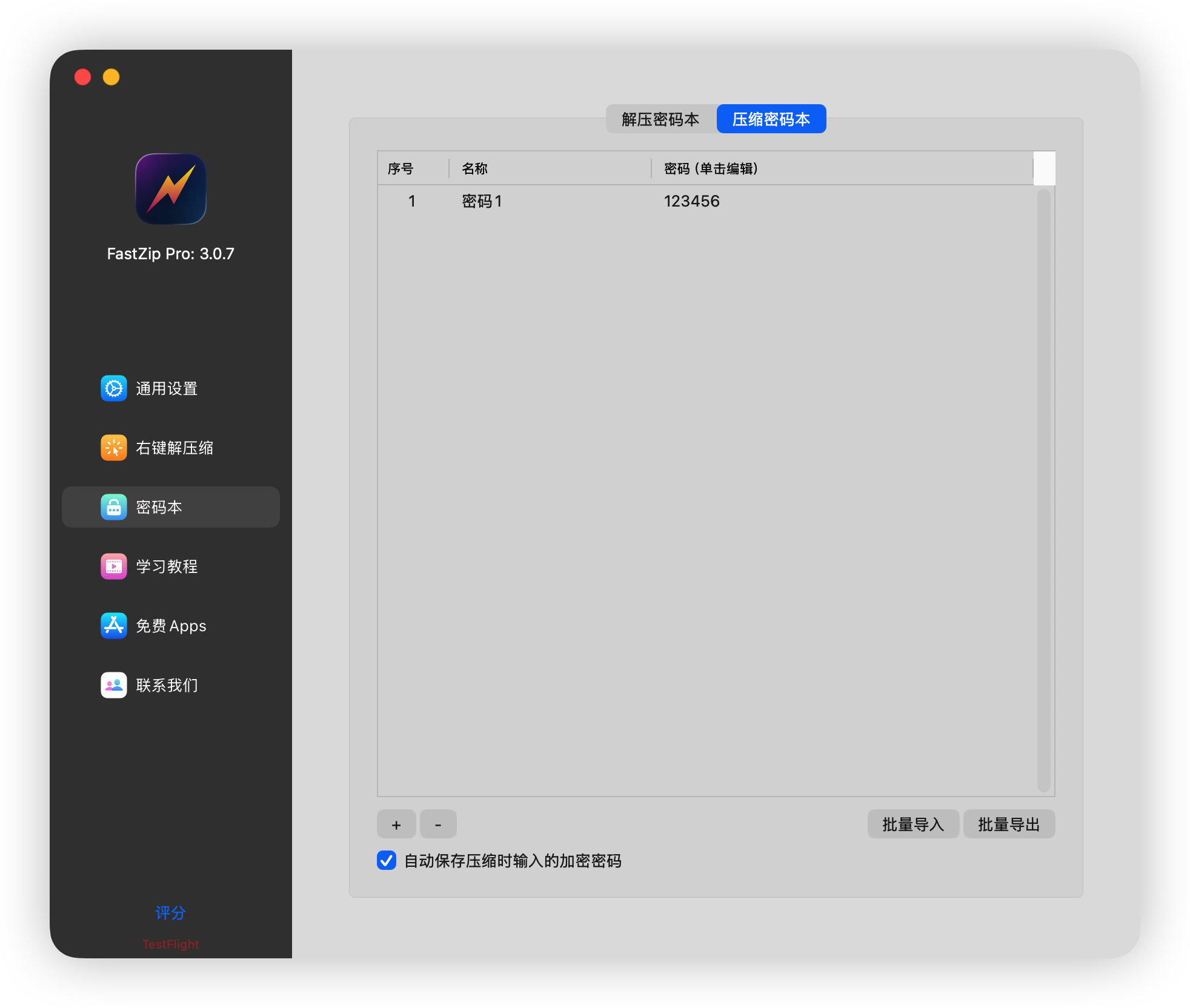Click the 名称 column header
This screenshot has height=1008, width=1190.
(x=475, y=168)
